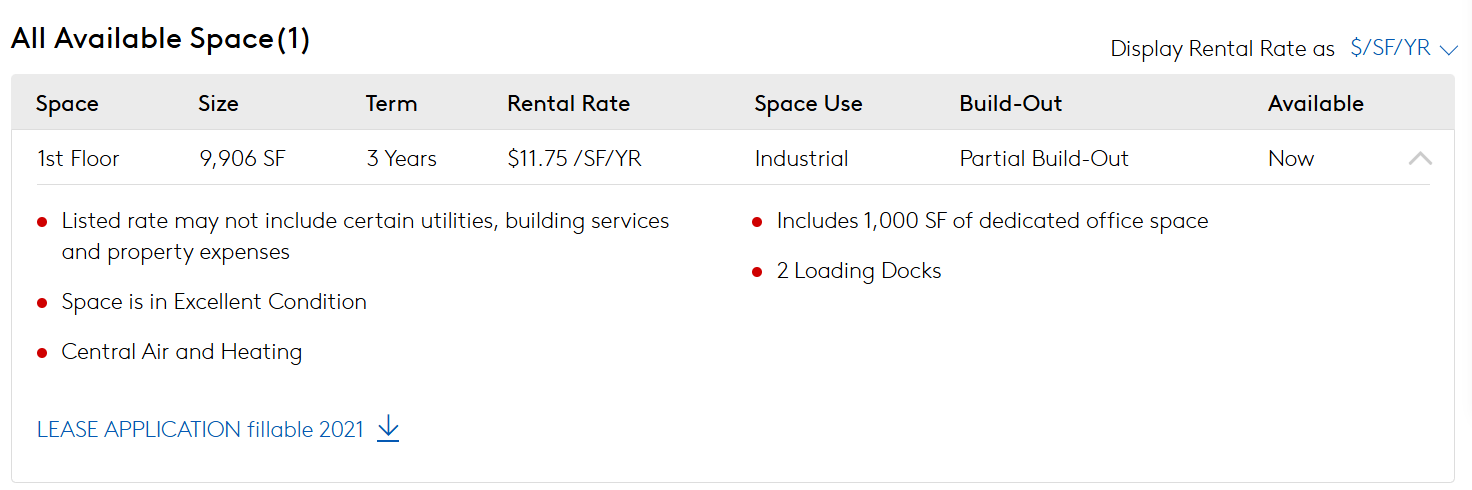
Task: Open the Display Rental Rate $/SF/YR dropdown
Action: 1403,48
